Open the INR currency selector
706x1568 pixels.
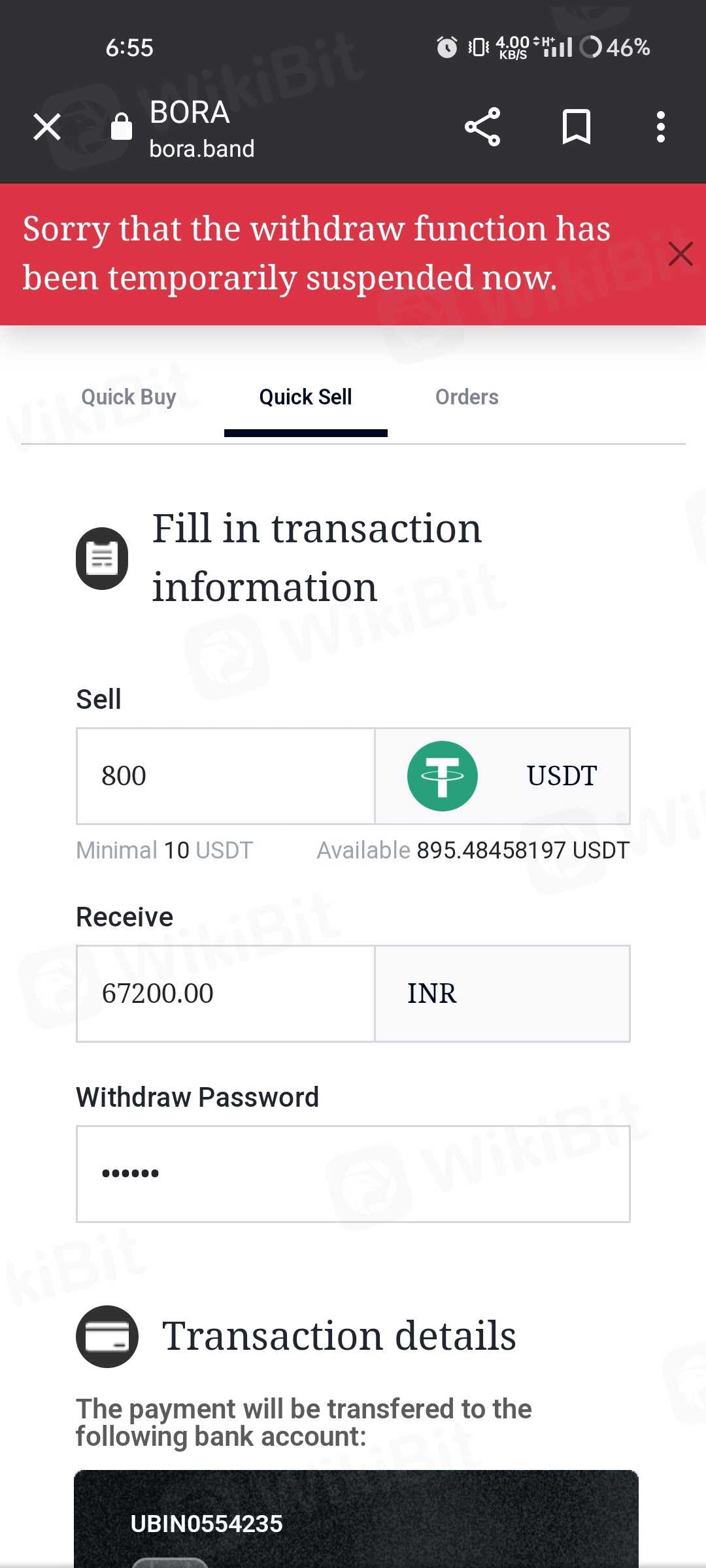(502, 994)
